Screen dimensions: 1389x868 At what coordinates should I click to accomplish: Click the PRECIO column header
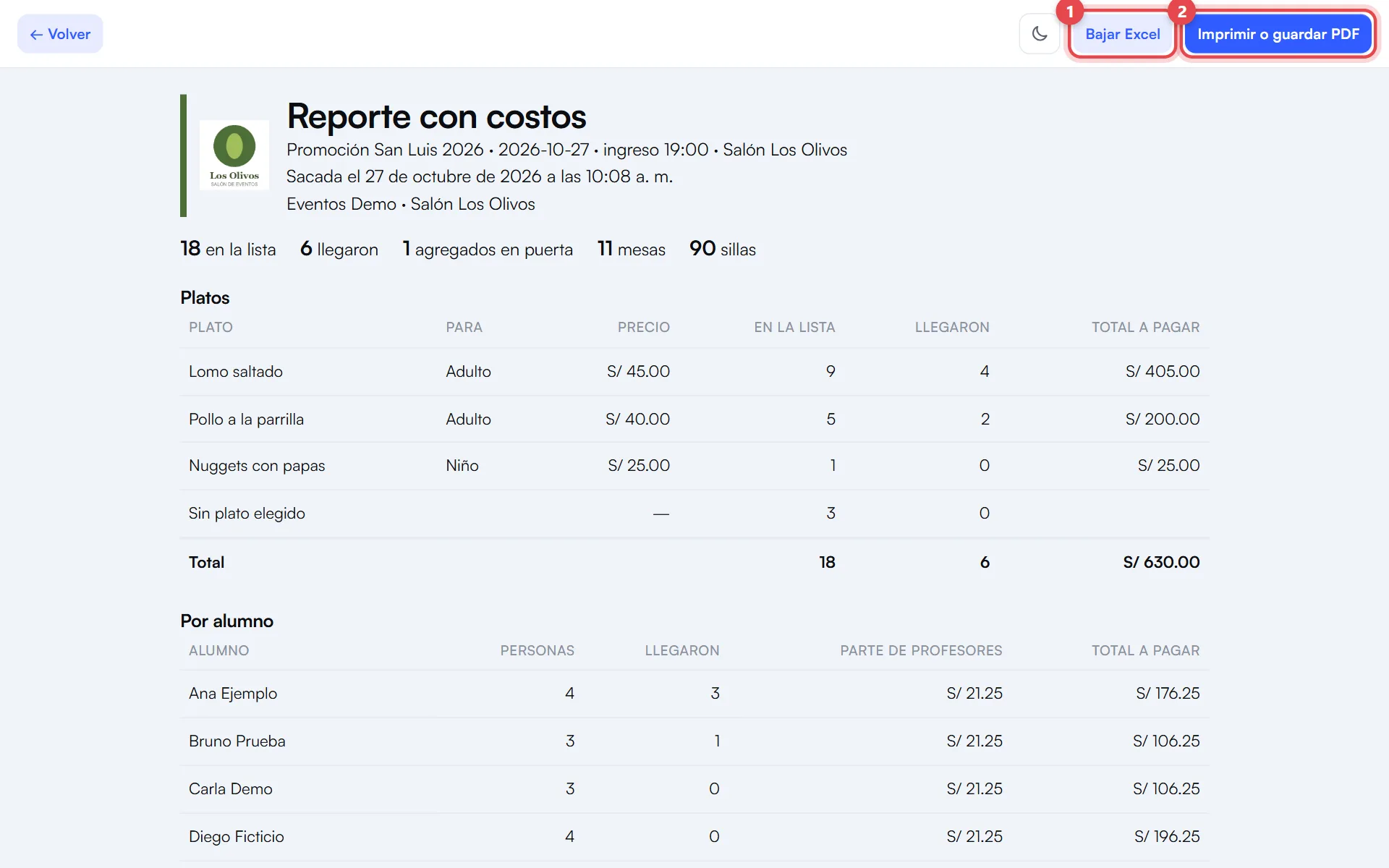[643, 327]
